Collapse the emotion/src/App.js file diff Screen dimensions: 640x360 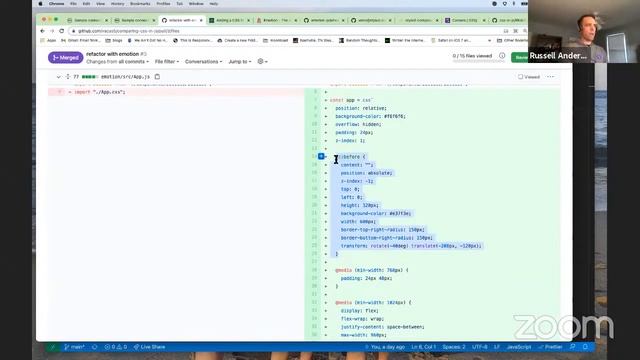click(x=58, y=77)
